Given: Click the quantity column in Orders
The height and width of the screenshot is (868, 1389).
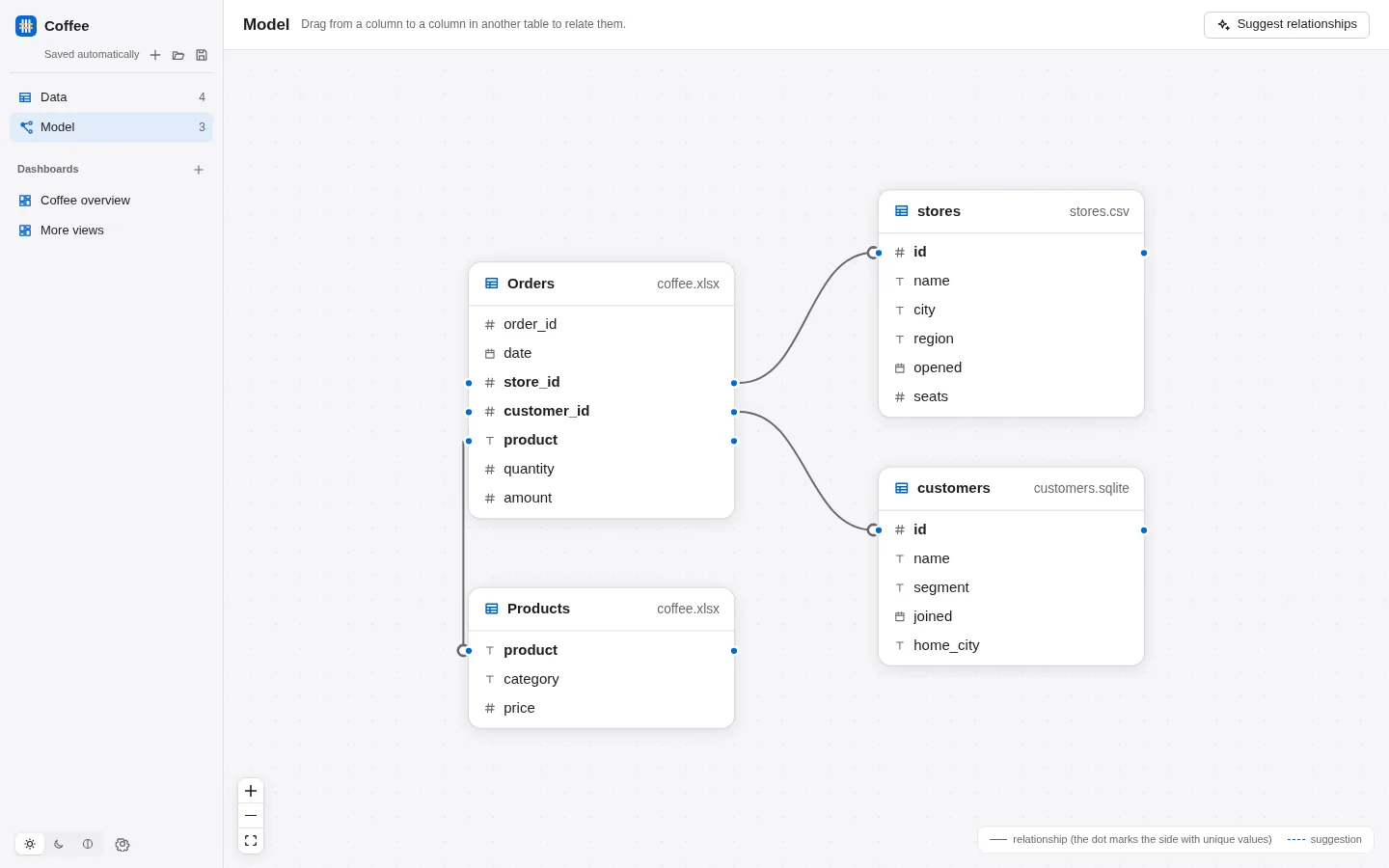Looking at the screenshot, I should coord(601,470).
